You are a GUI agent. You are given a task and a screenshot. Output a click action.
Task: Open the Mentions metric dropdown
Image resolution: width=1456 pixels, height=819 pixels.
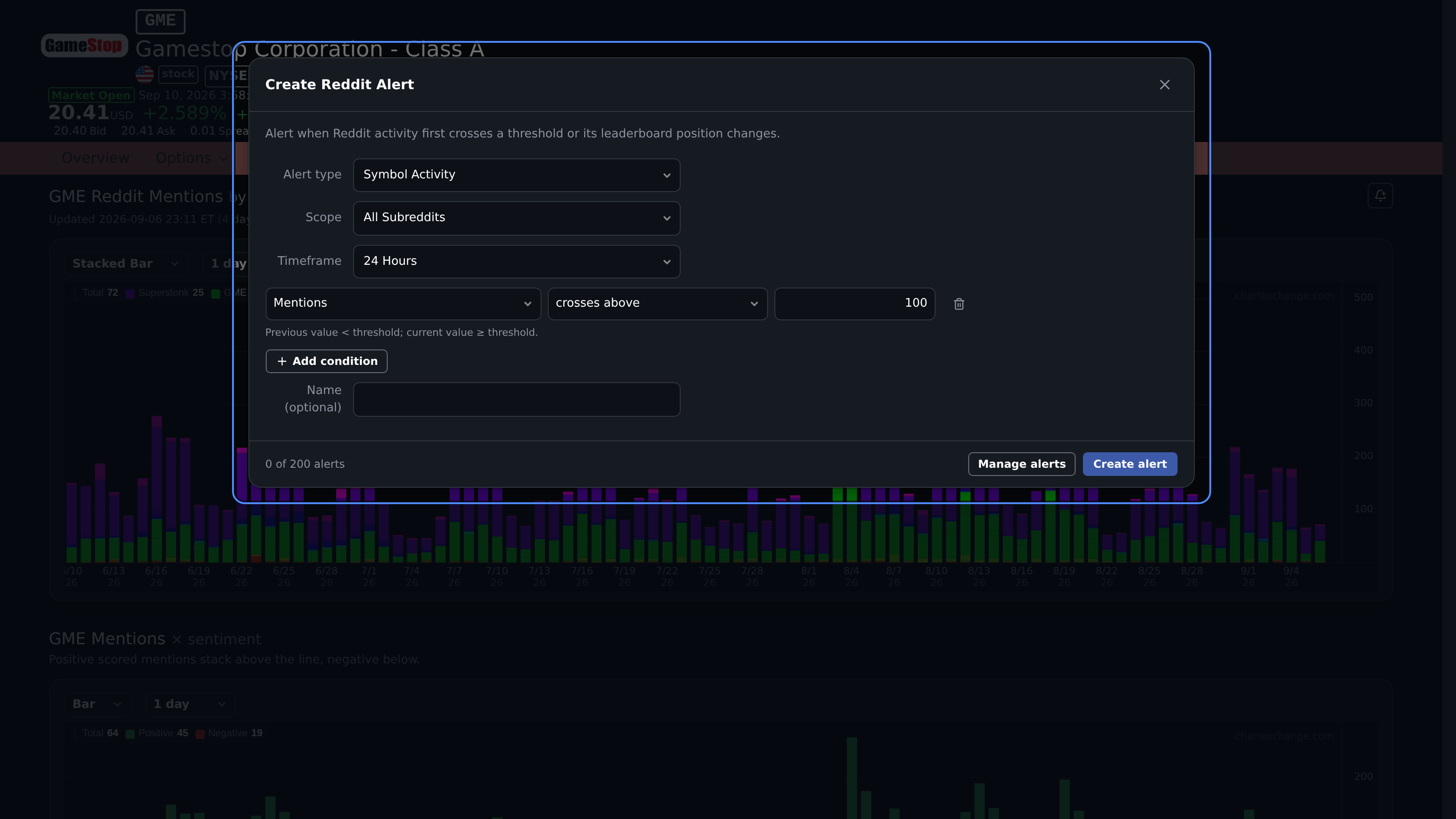403,303
